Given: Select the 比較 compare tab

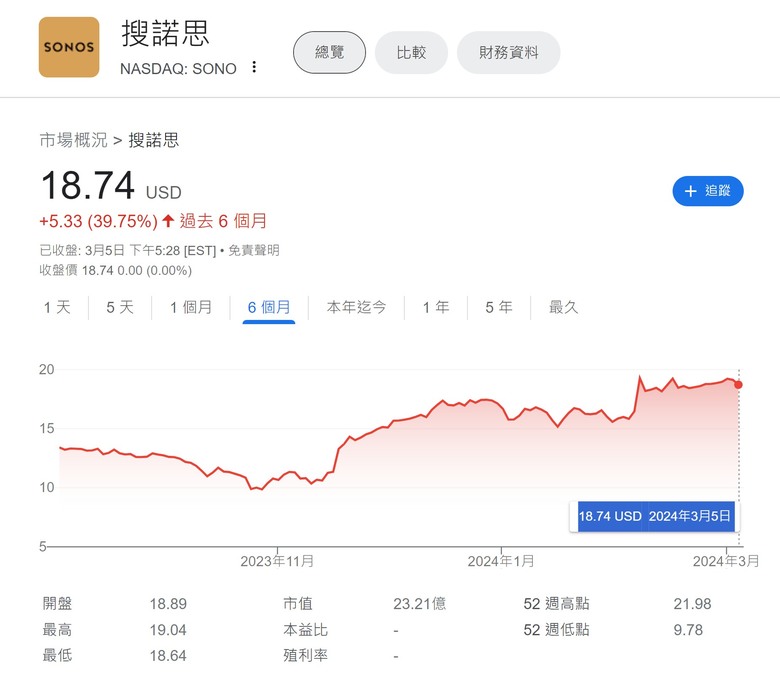Looking at the screenshot, I should [x=411, y=52].
